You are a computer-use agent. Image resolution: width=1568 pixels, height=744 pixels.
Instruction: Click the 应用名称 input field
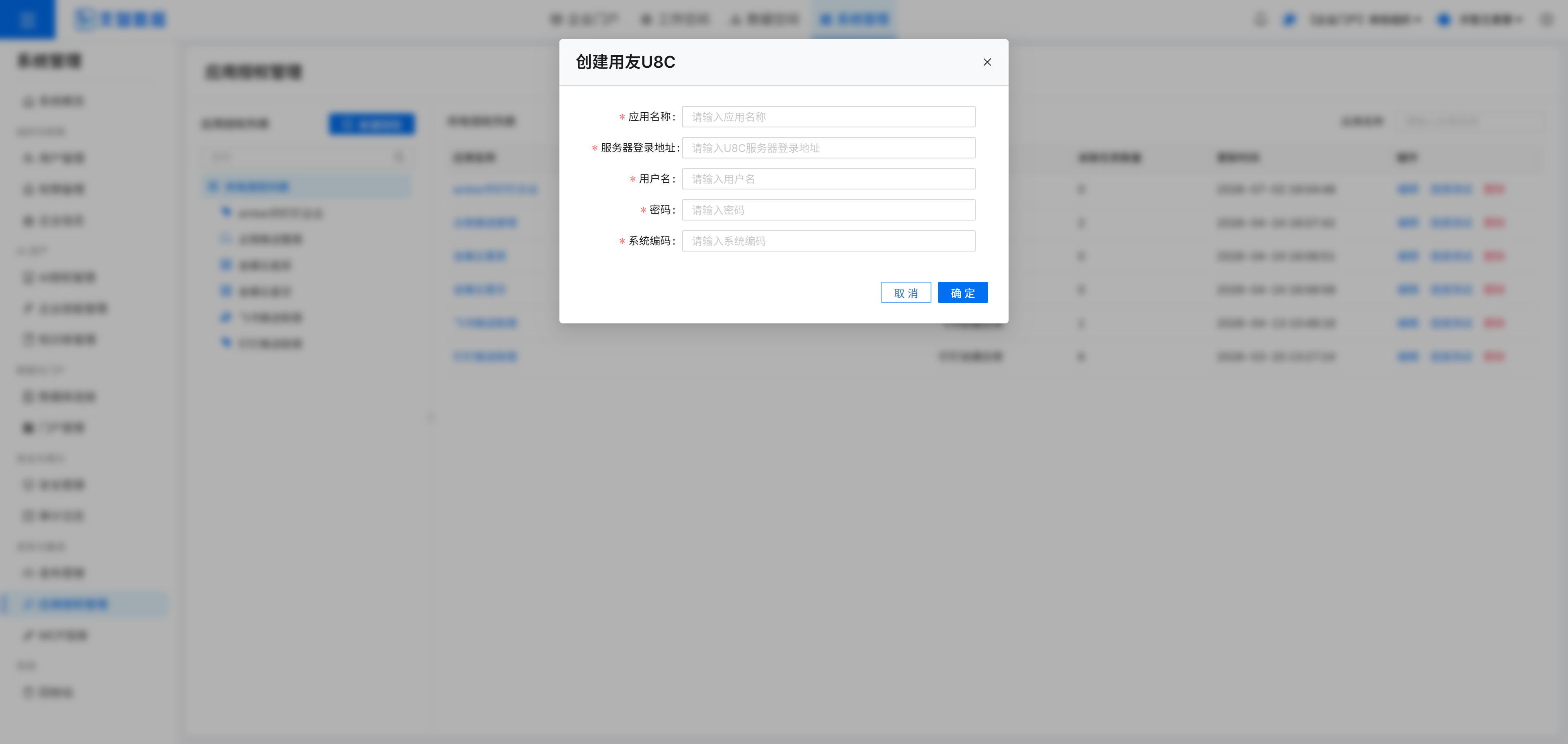[x=828, y=117]
